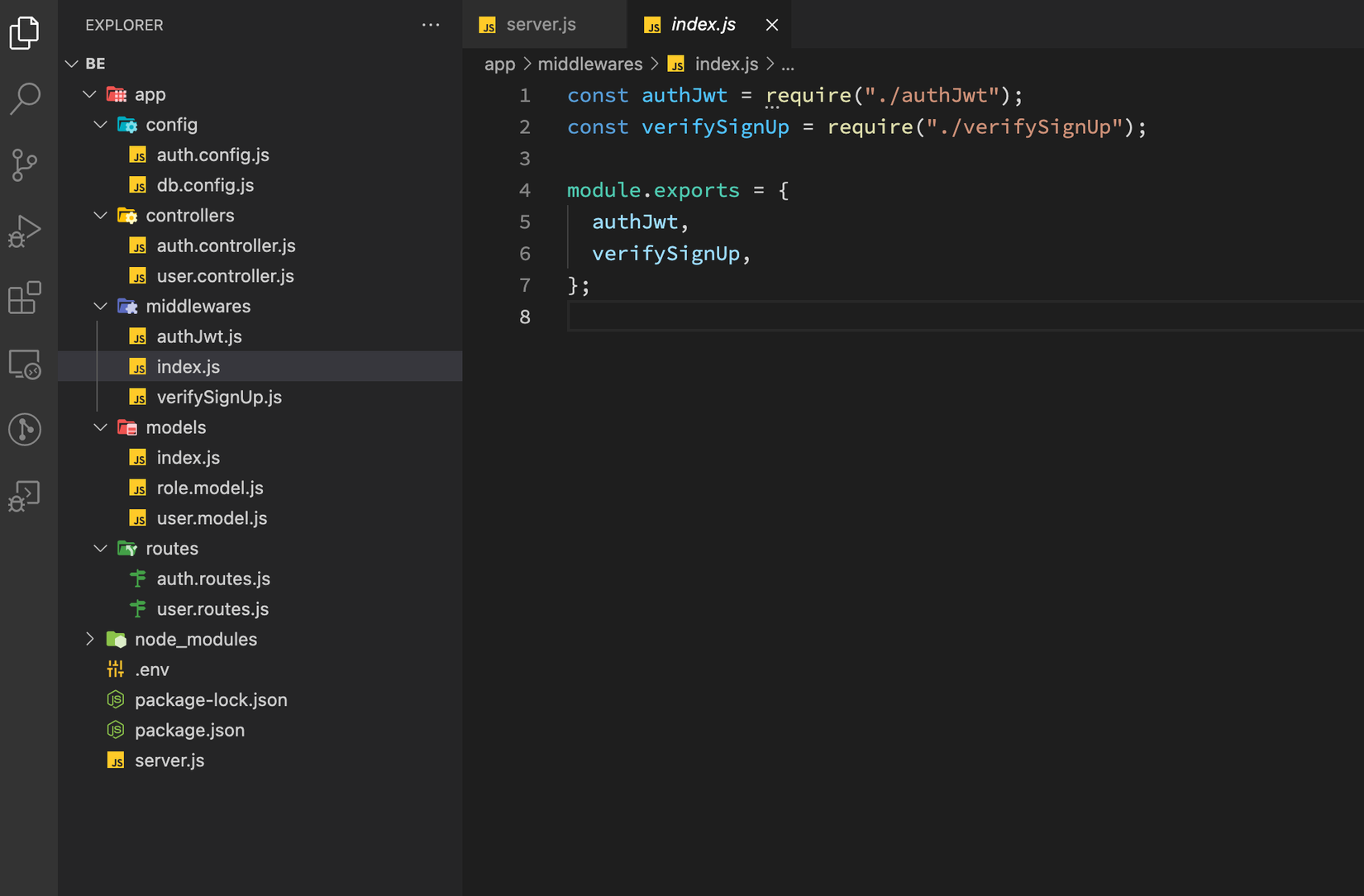Open verifySignUp.js file
The image size is (1364, 896).
tap(260, 397)
